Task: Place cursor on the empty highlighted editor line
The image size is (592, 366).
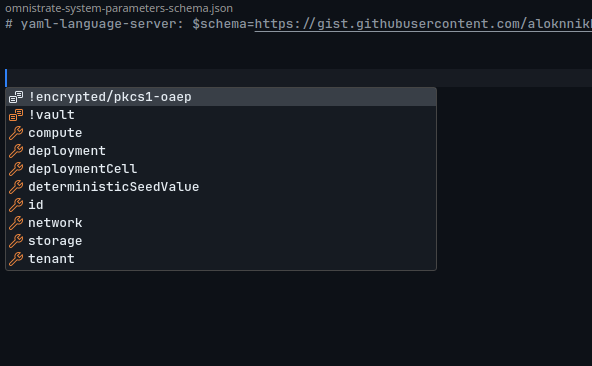Action: point(296,78)
